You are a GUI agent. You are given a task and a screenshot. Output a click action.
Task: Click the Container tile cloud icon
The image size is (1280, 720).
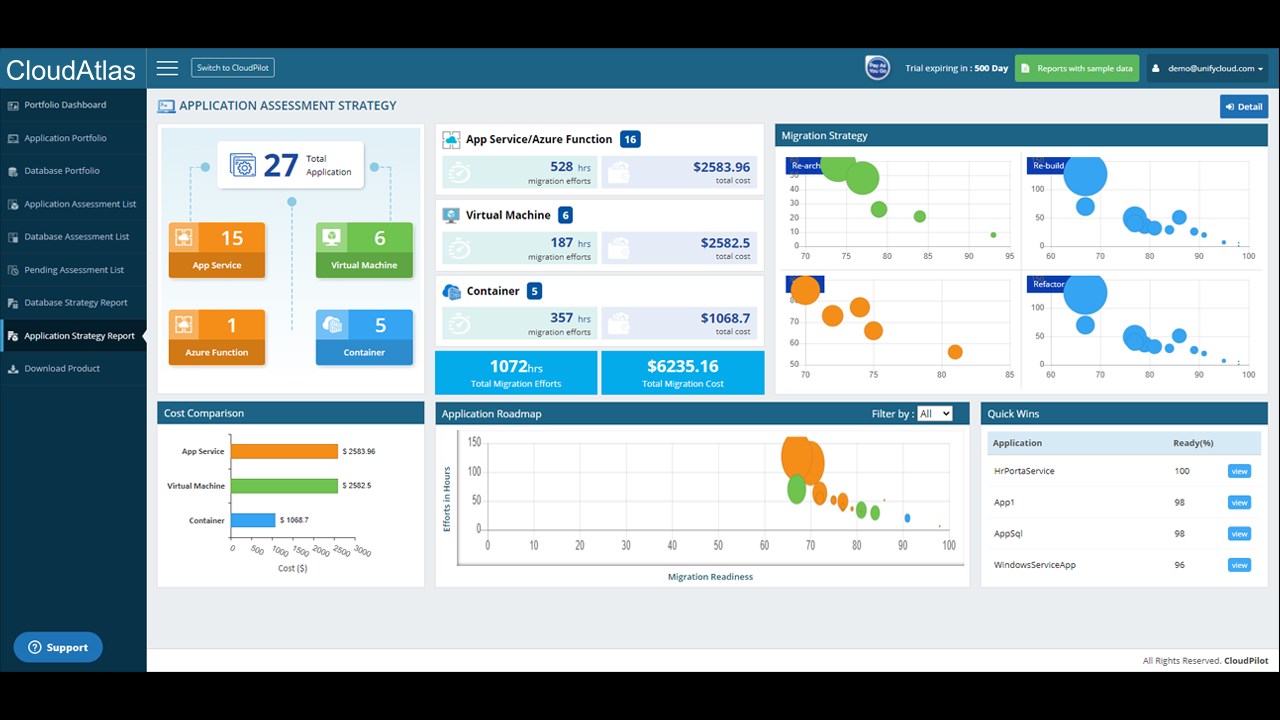click(x=332, y=325)
